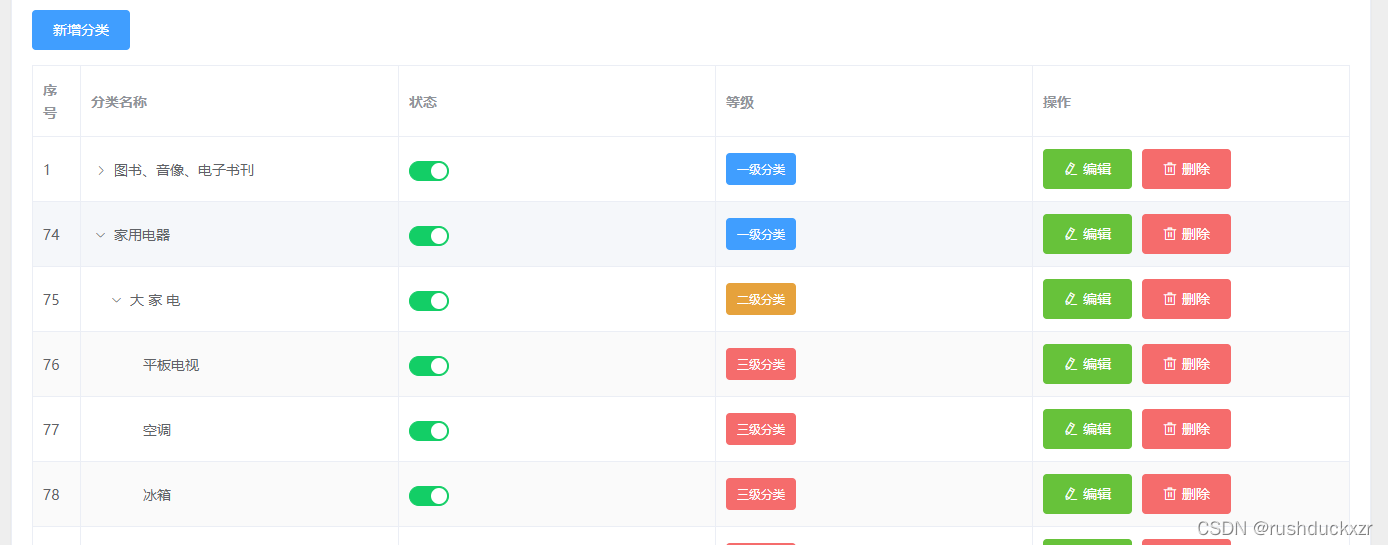Click the 三级分类 tag for 平板电视

point(761,364)
